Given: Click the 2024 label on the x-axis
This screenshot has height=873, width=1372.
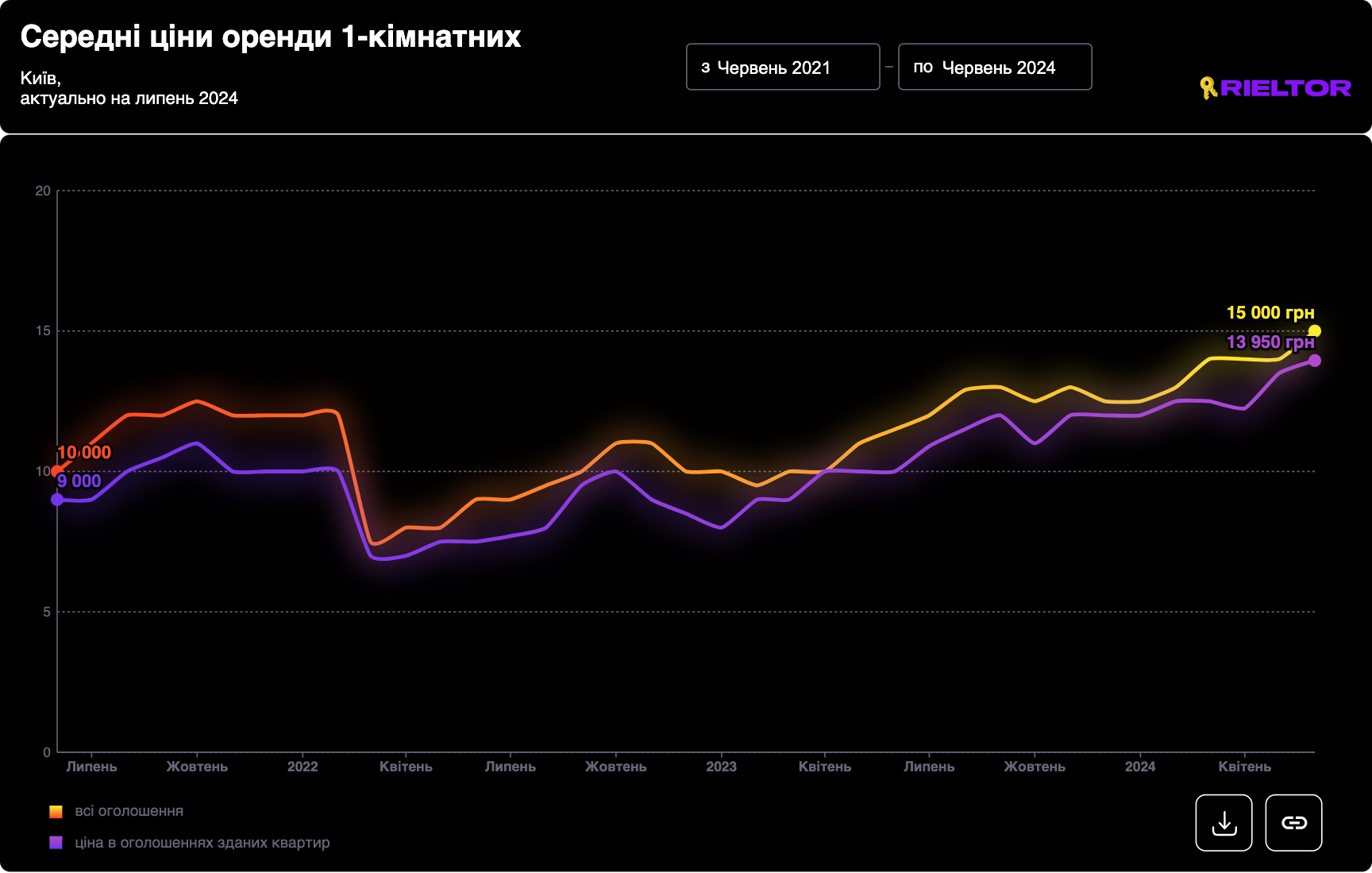Looking at the screenshot, I should 1140,767.
